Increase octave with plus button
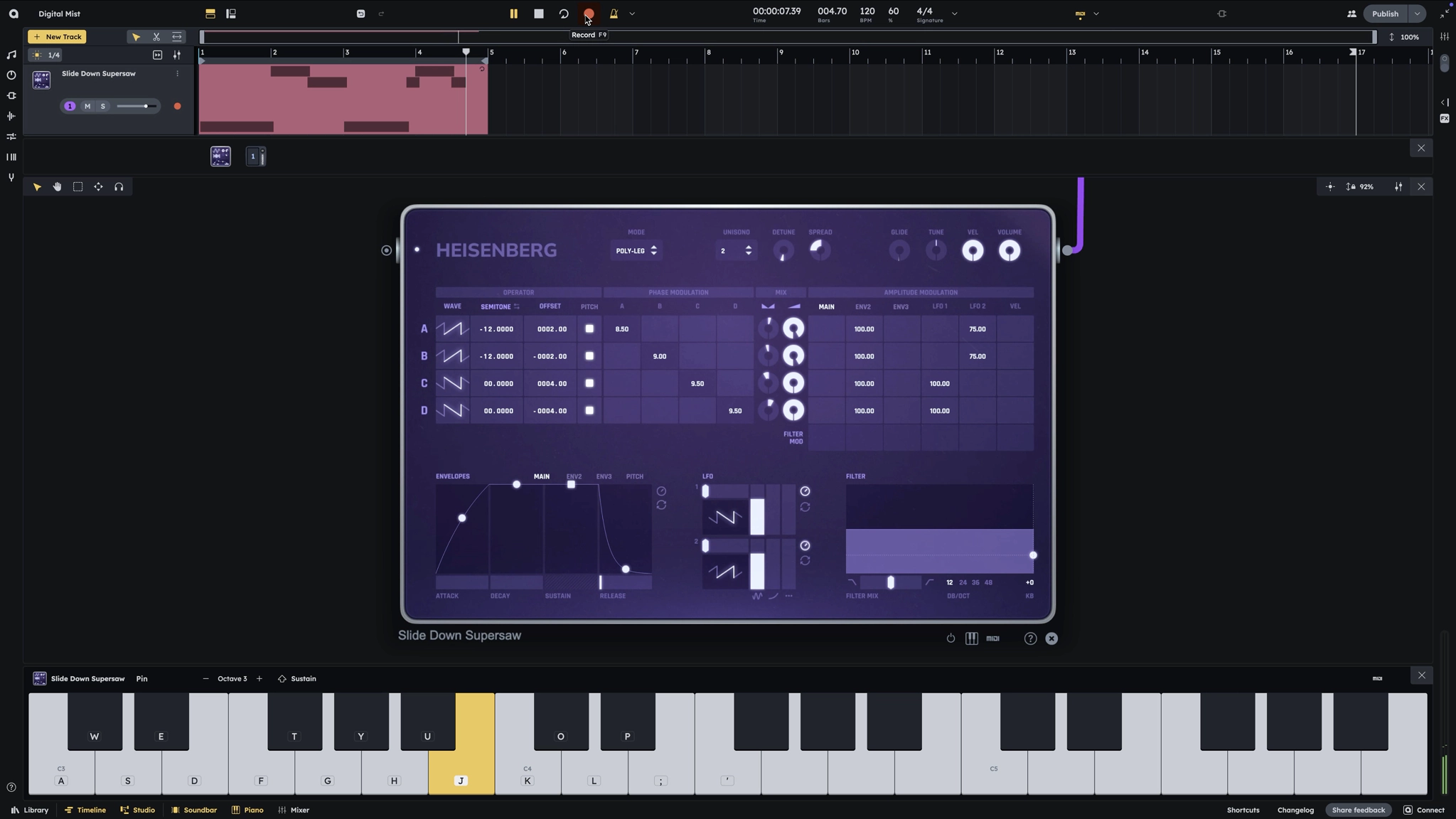The image size is (1456, 819). [x=259, y=679]
